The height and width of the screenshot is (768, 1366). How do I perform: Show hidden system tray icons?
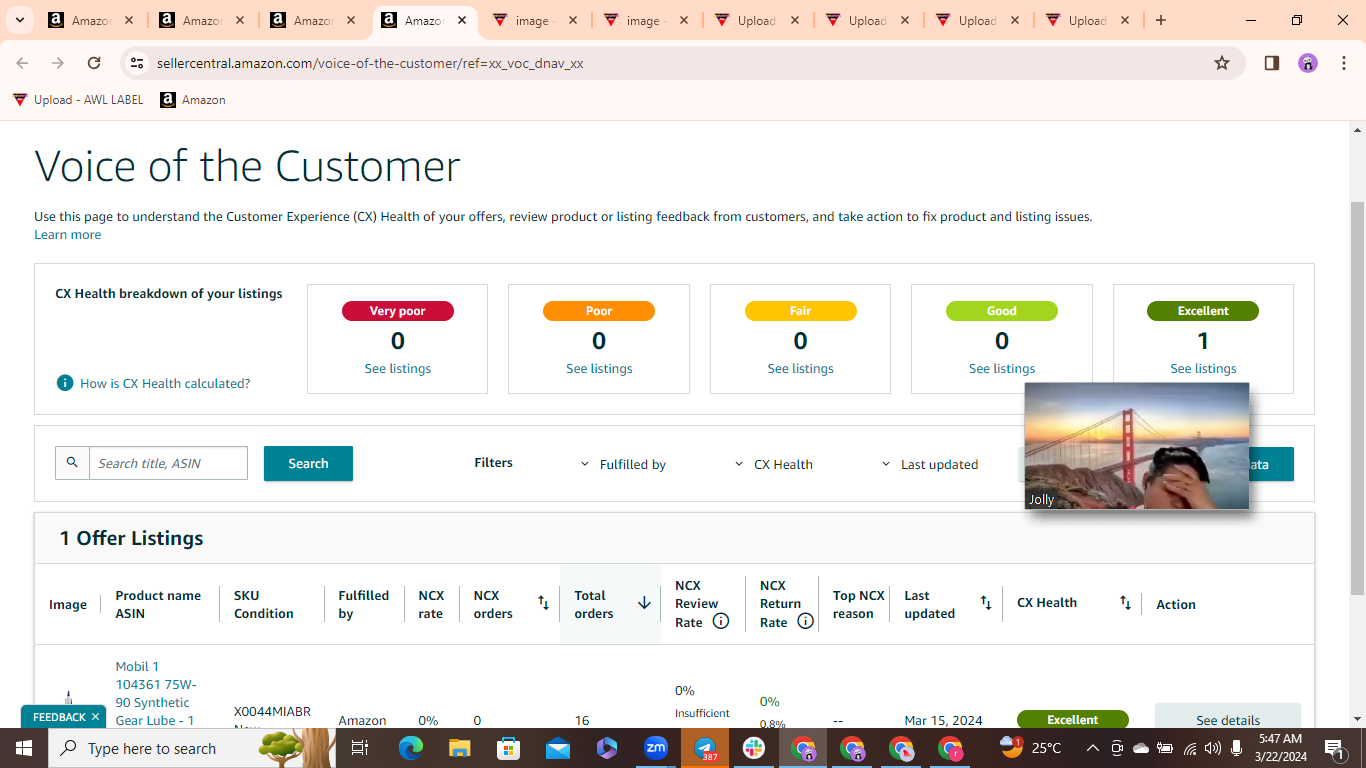1093,748
